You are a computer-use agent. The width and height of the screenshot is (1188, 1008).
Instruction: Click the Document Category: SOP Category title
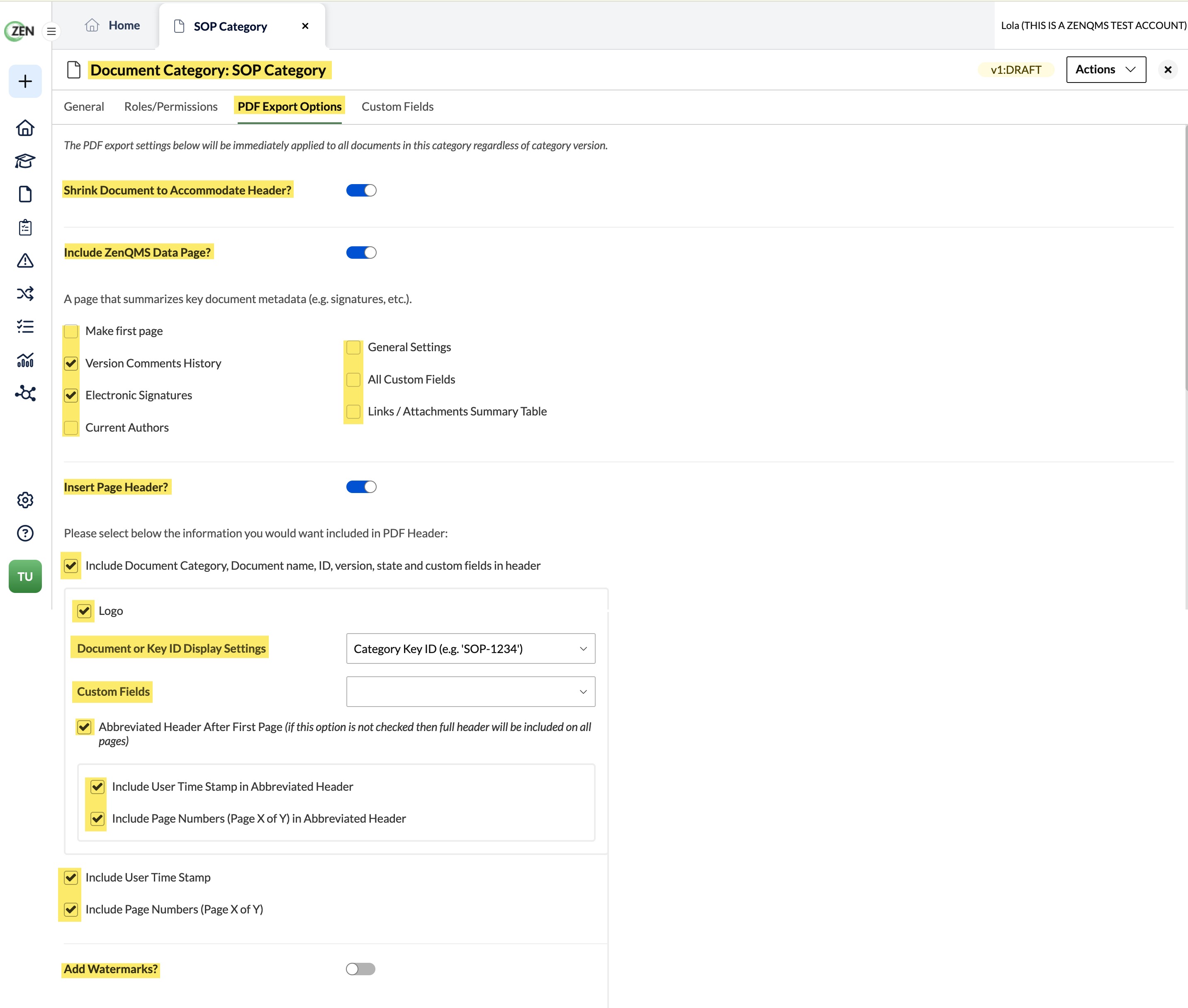tap(208, 70)
